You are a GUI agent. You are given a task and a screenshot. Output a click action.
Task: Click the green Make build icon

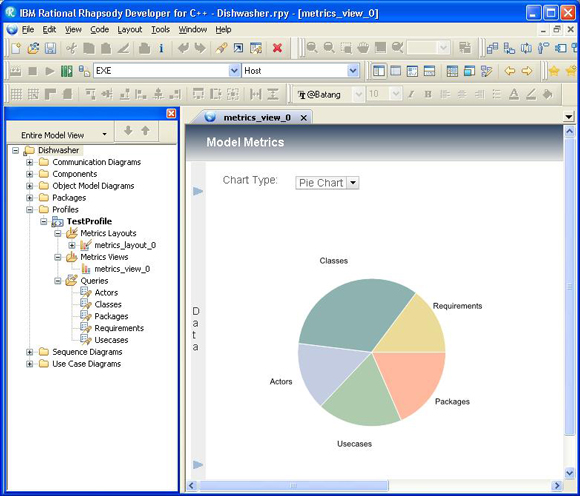pyautogui.click(x=67, y=71)
